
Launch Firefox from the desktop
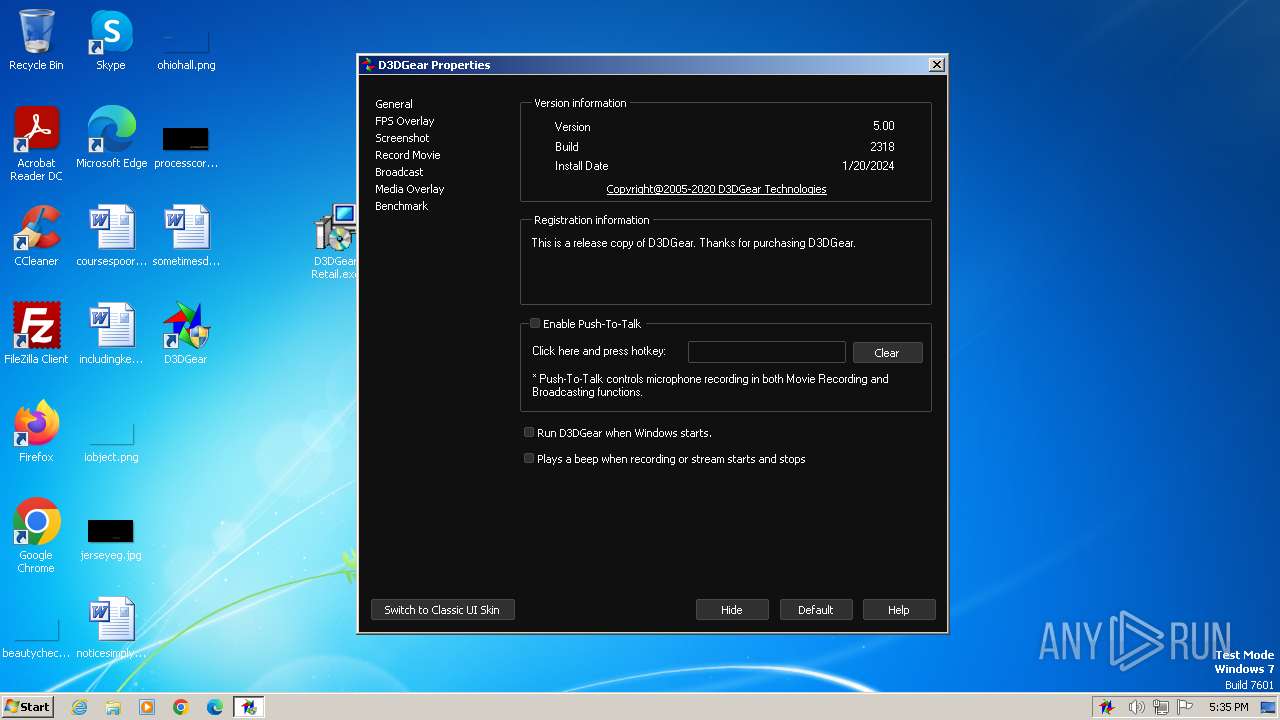click(36, 432)
